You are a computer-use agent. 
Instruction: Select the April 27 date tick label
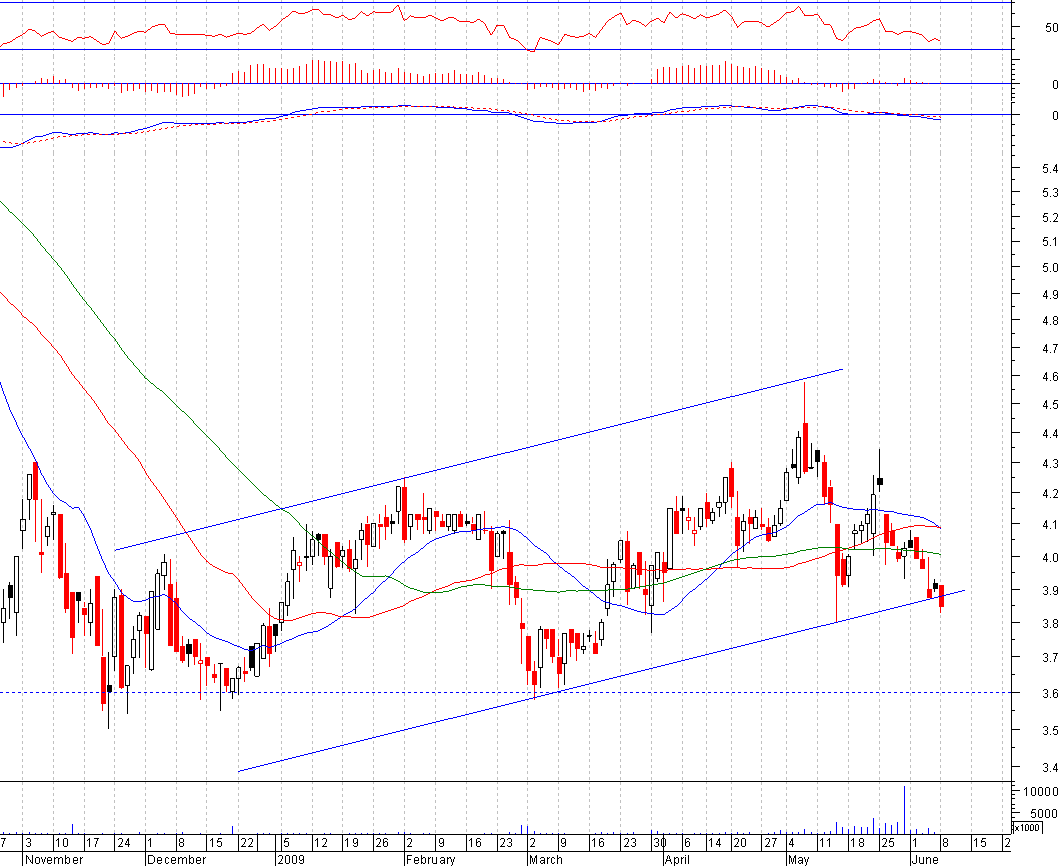click(x=771, y=843)
